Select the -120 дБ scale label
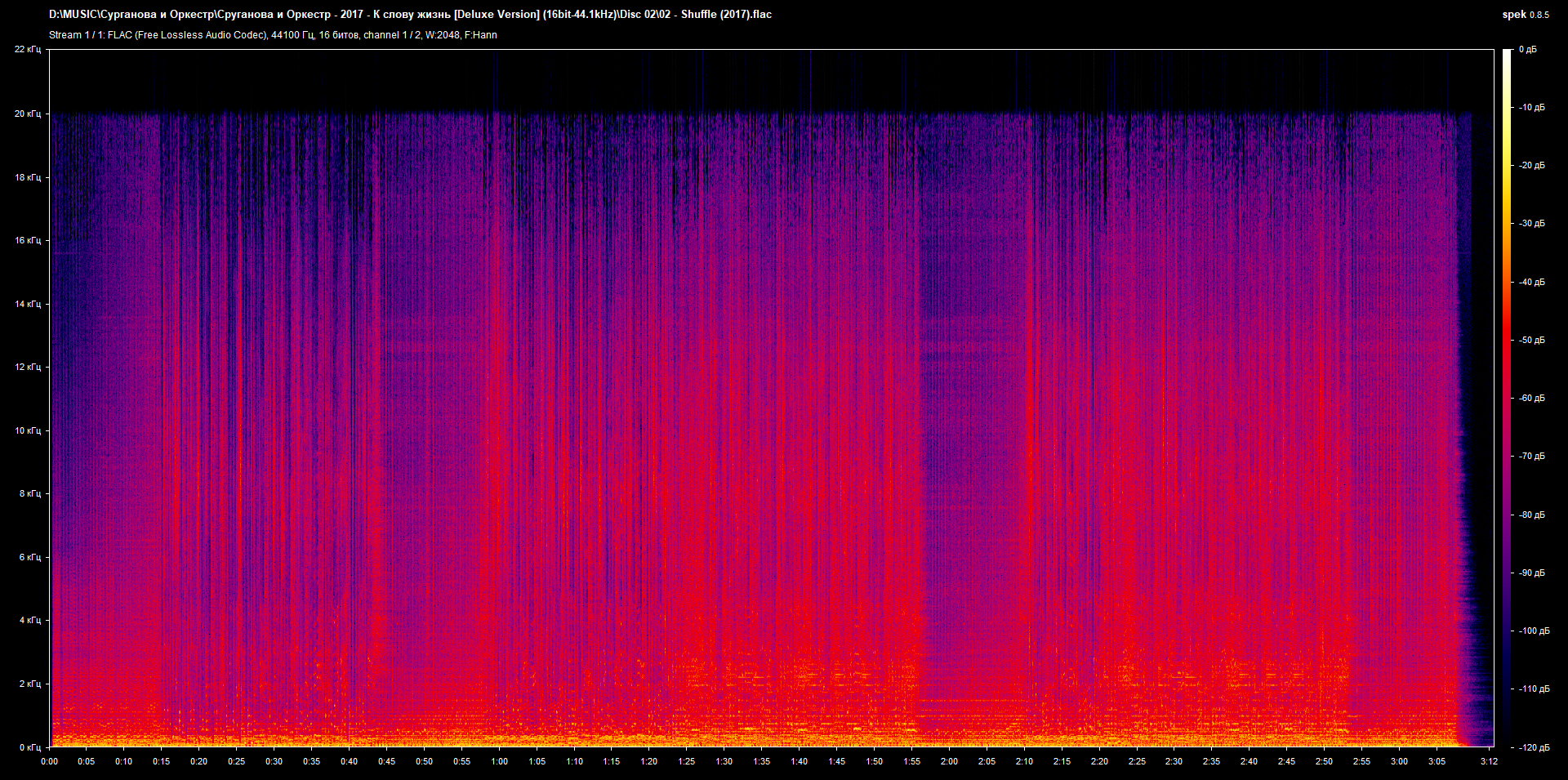Screen dimensions: 1568x780 click(x=1531, y=747)
